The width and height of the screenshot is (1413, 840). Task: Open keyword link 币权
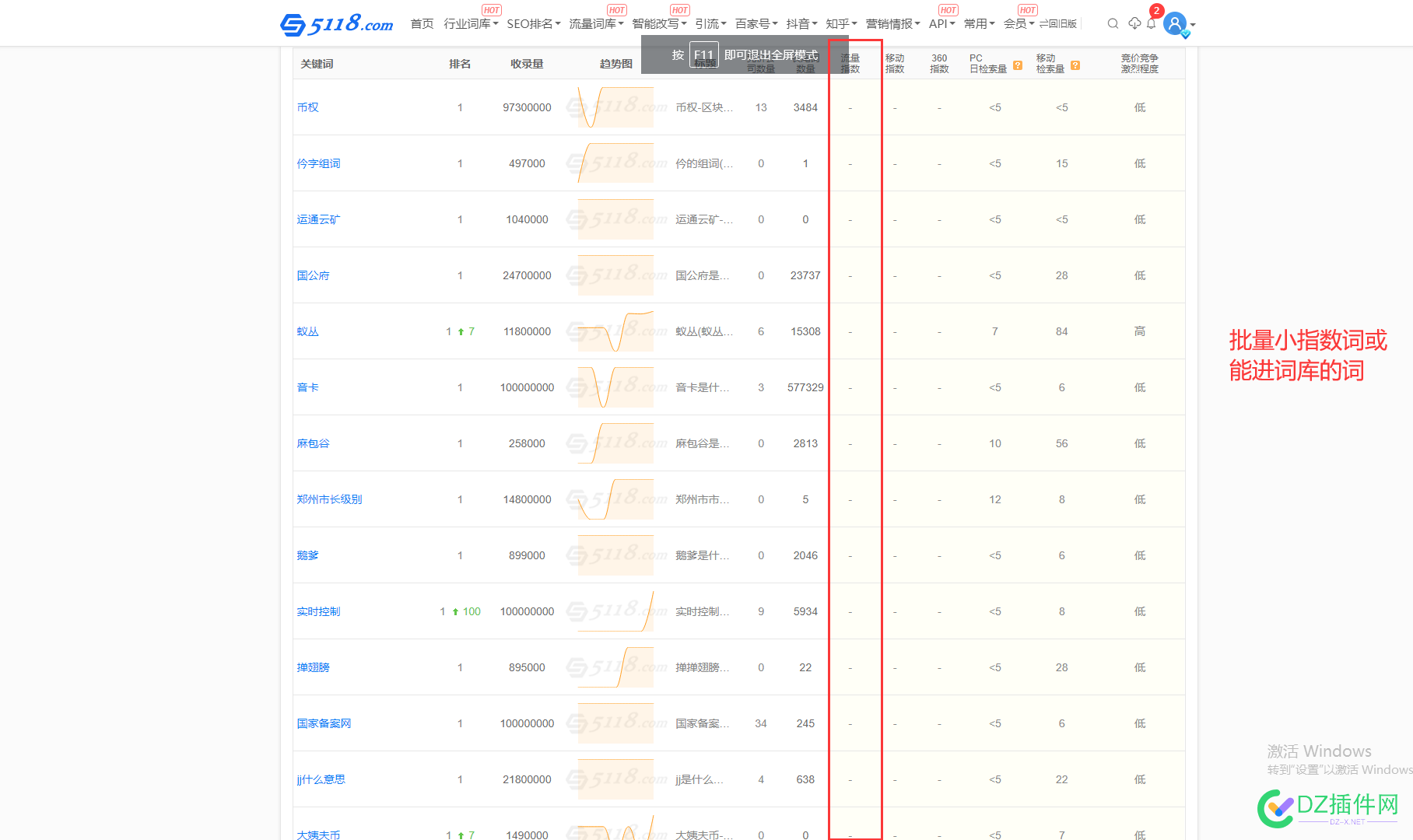307,107
